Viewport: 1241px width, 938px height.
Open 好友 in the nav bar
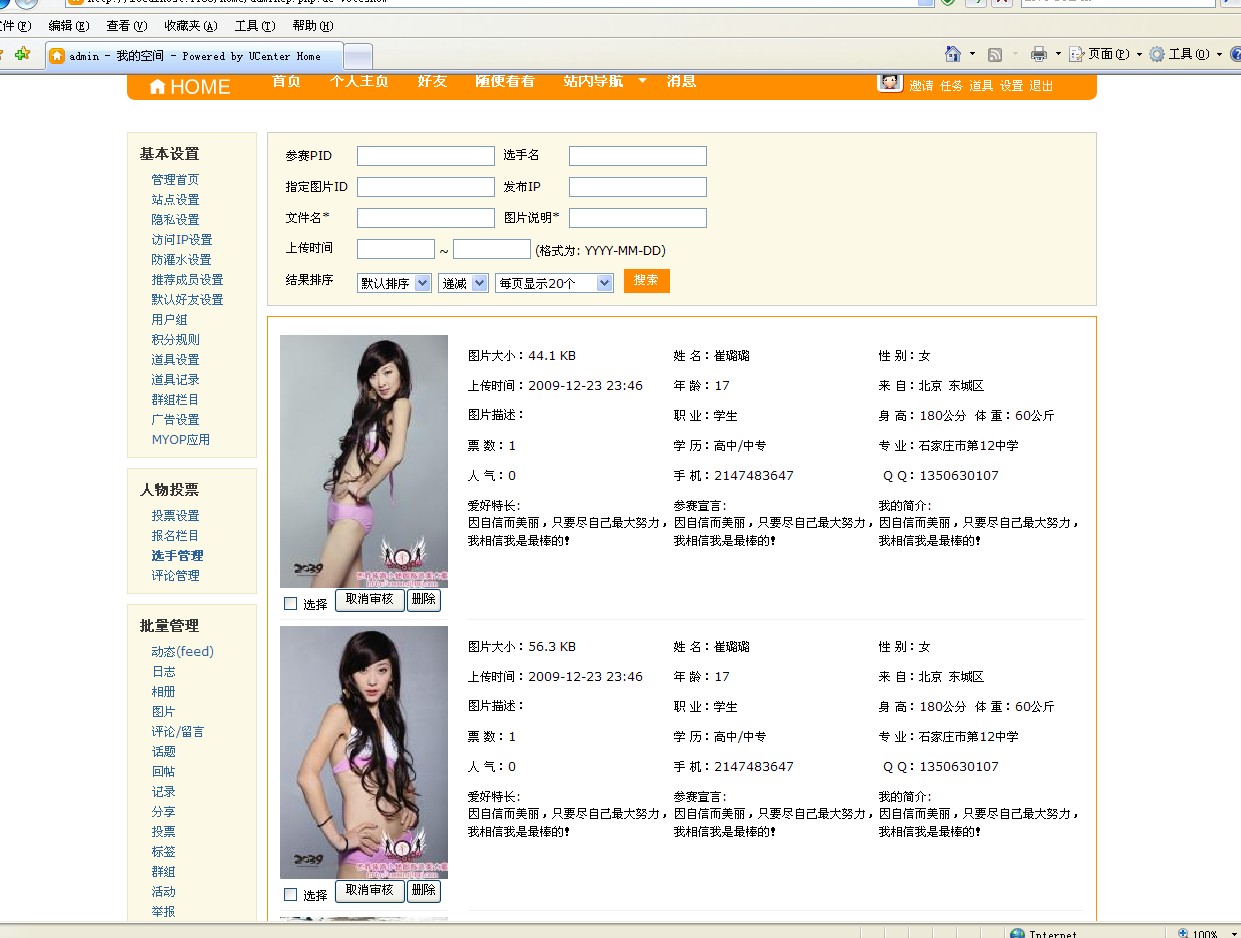pos(432,81)
